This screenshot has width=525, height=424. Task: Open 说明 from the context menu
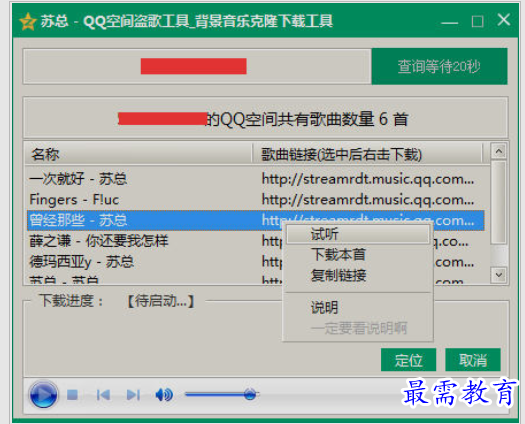[x=358, y=307]
